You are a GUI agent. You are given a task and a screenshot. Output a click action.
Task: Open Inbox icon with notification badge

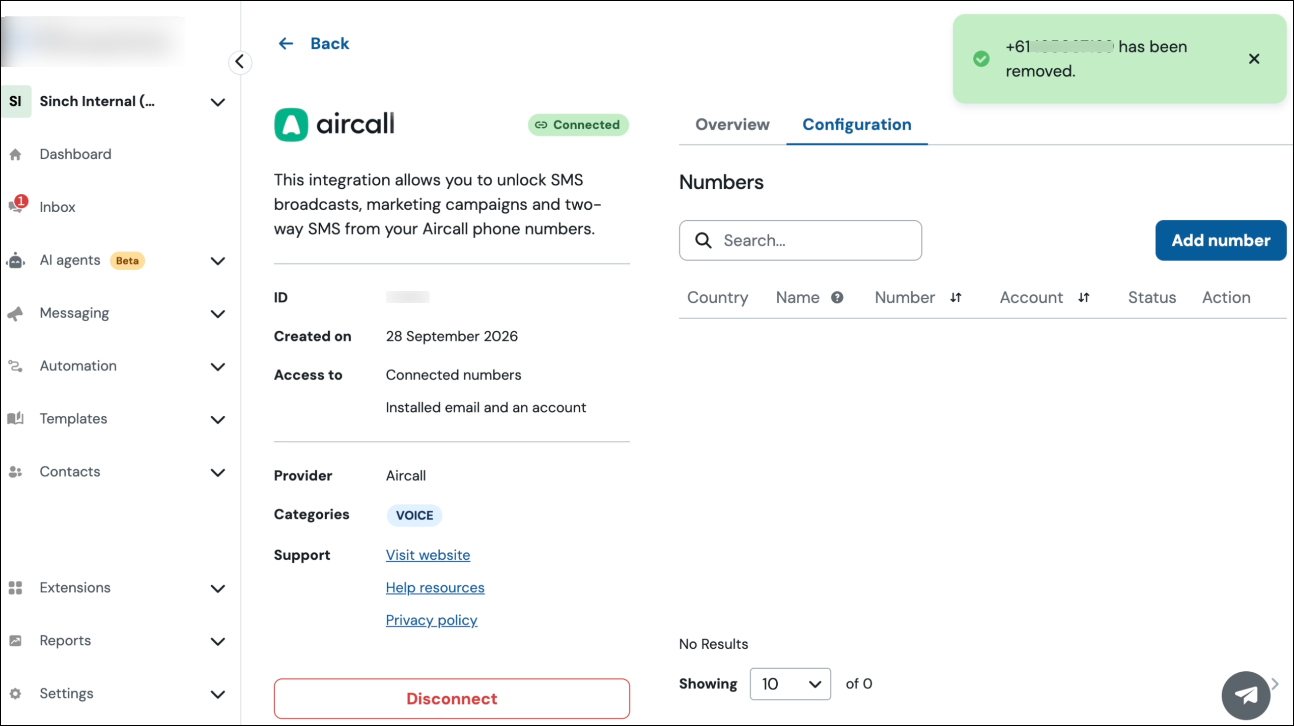(x=17, y=205)
